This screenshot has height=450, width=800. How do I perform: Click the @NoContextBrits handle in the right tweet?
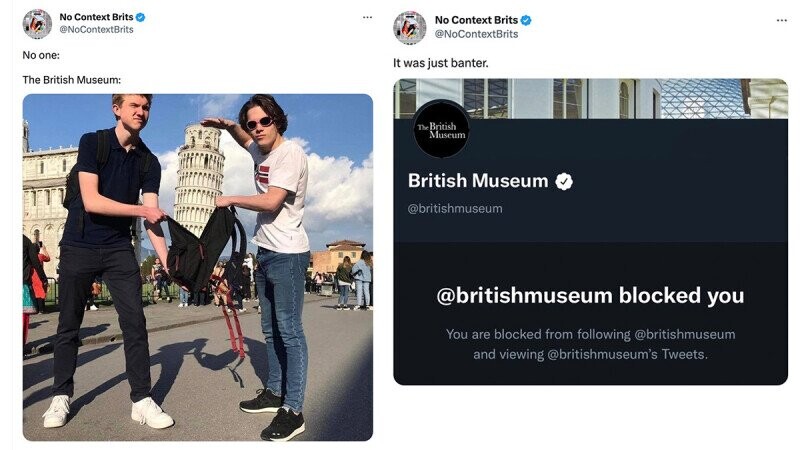point(476,34)
